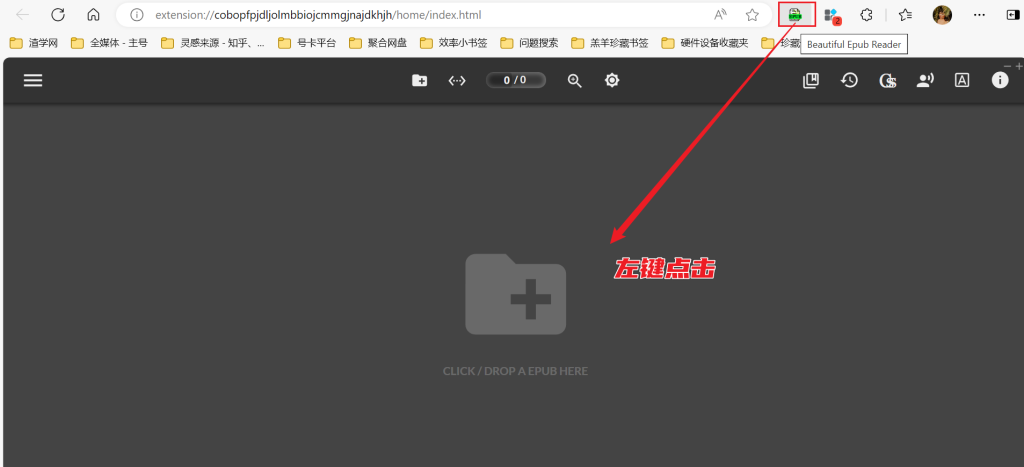Image resolution: width=1024 pixels, height=467 pixels.
Task: Open the browser Settings and more ellipsis
Action: [x=980, y=15]
